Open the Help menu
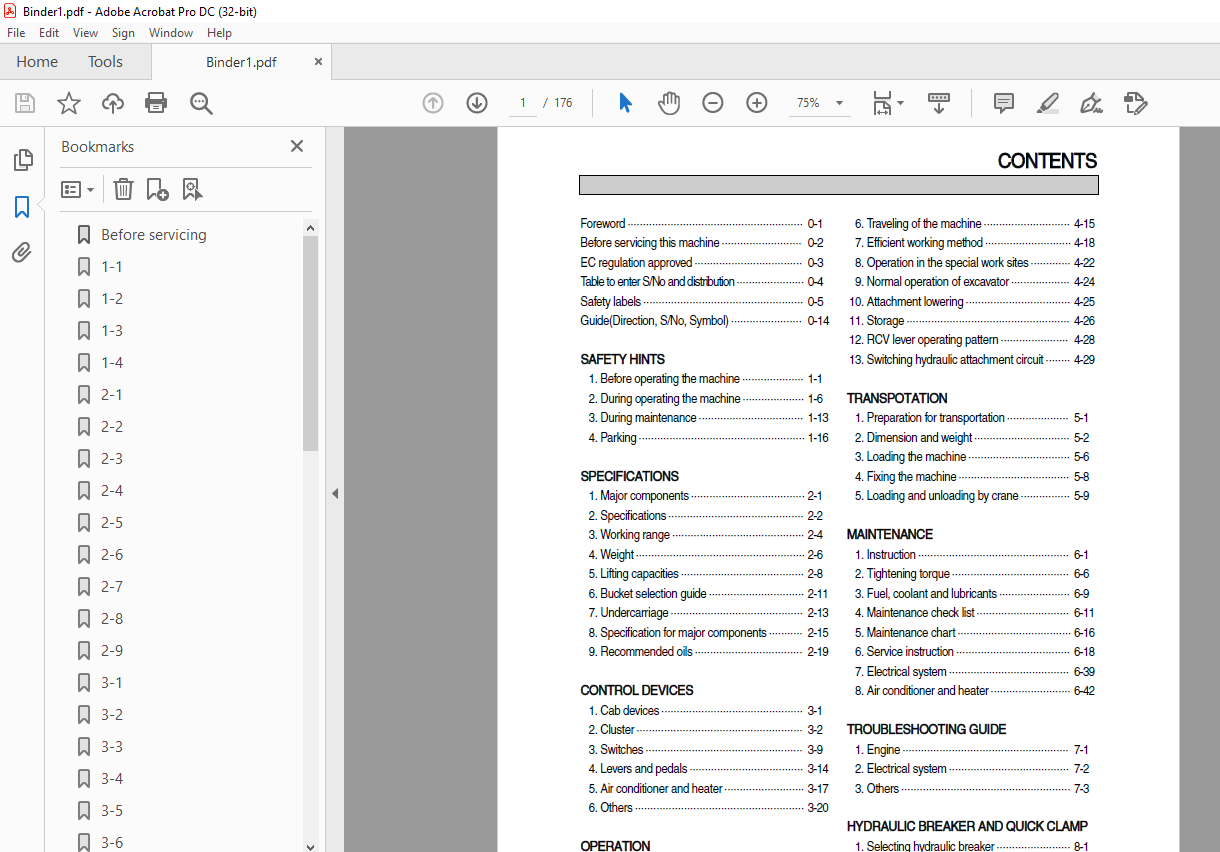This screenshot has height=852, width=1220. [x=219, y=33]
